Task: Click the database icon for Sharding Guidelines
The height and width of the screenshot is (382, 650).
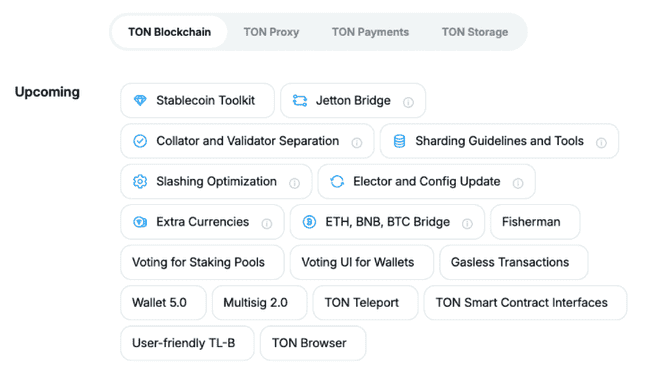Action: pyautogui.click(x=399, y=141)
